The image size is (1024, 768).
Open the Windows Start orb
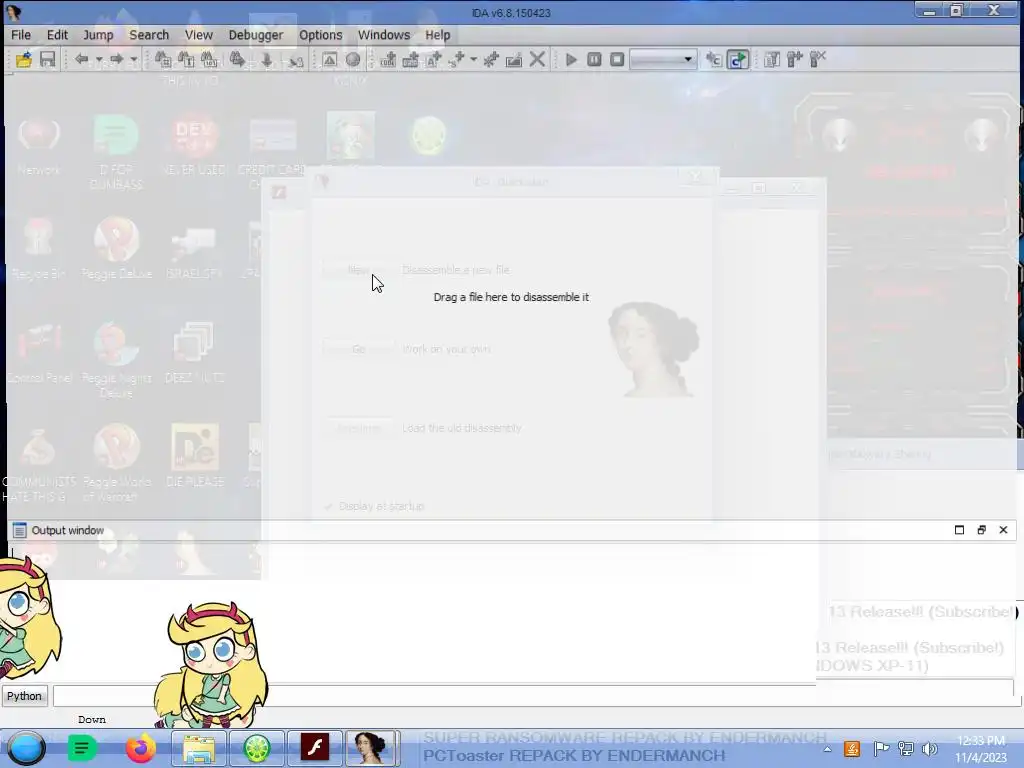point(26,748)
